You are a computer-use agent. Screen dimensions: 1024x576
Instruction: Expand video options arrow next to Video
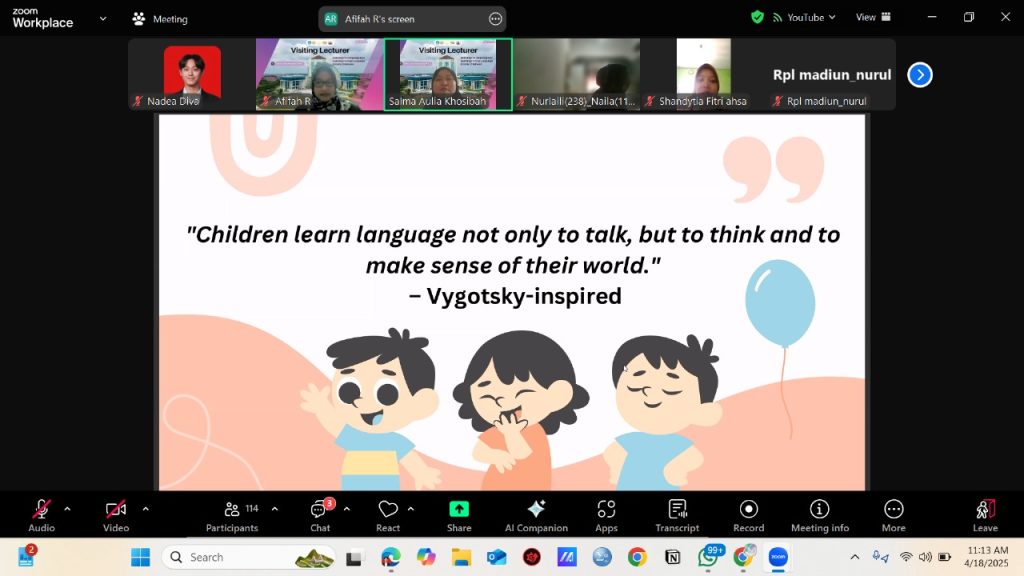click(145, 509)
